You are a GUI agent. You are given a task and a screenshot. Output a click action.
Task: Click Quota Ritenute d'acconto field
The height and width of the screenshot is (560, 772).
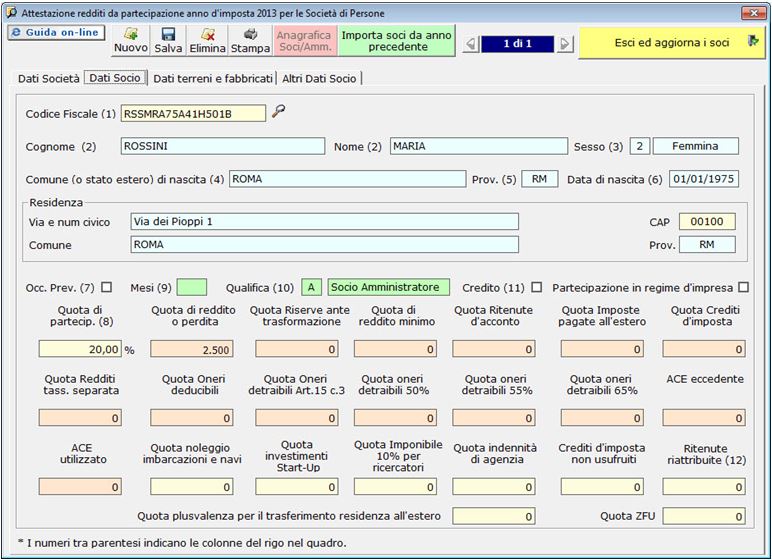point(494,349)
